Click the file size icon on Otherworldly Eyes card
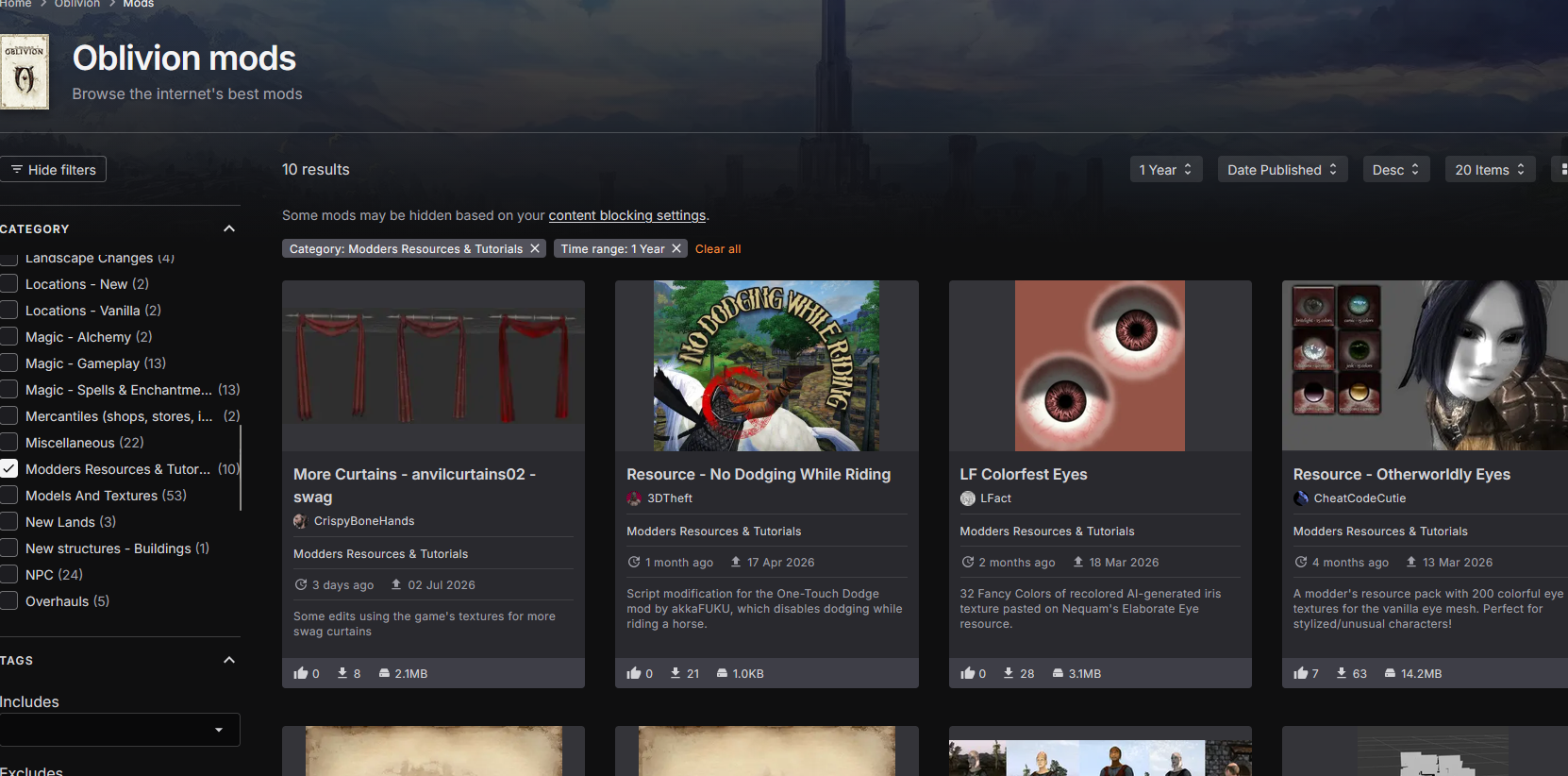The width and height of the screenshot is (1568, 776). click(1390, 673)
